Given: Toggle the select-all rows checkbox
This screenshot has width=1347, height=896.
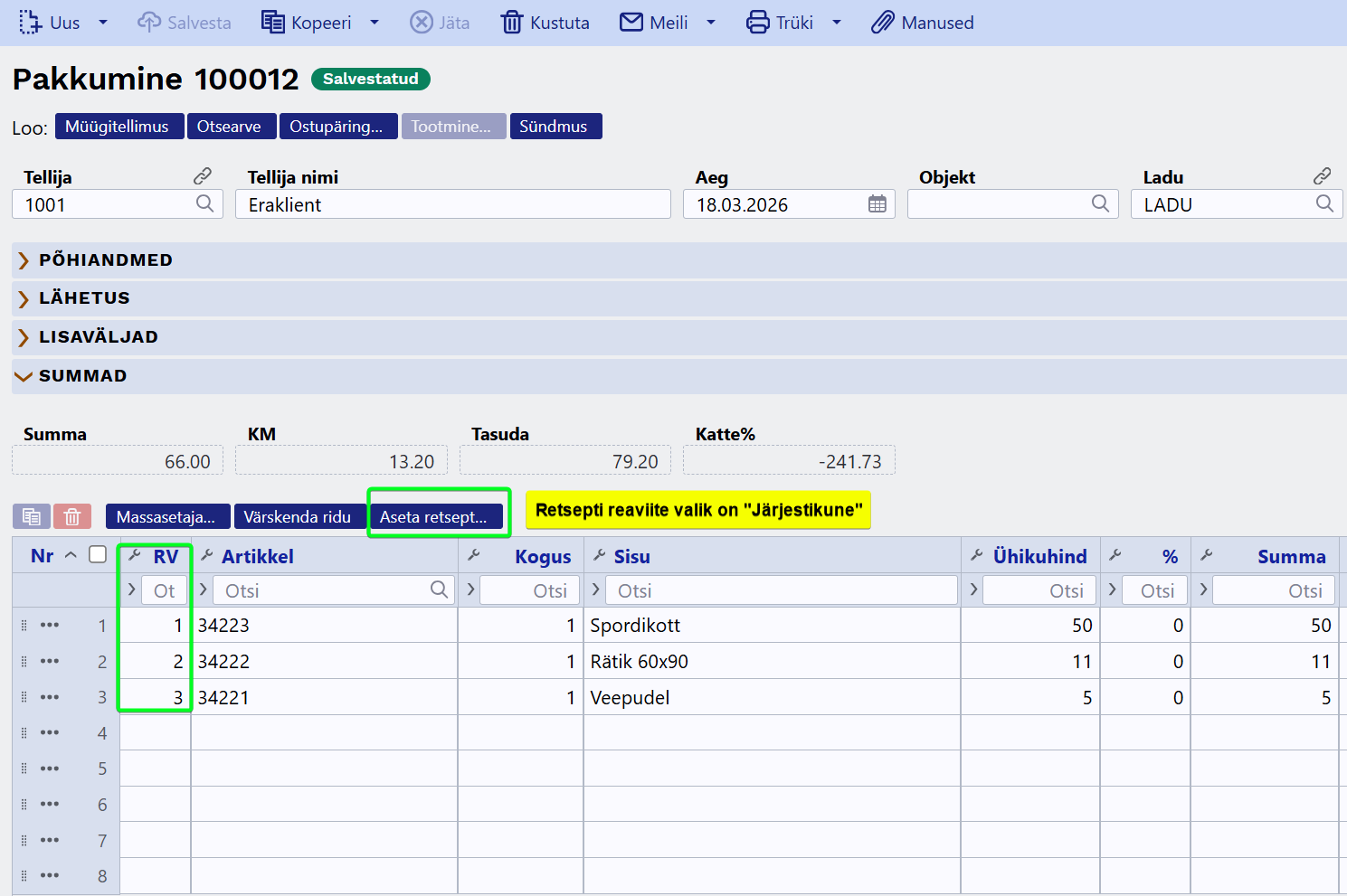Looking at the screenshot, I should (98, 555).
